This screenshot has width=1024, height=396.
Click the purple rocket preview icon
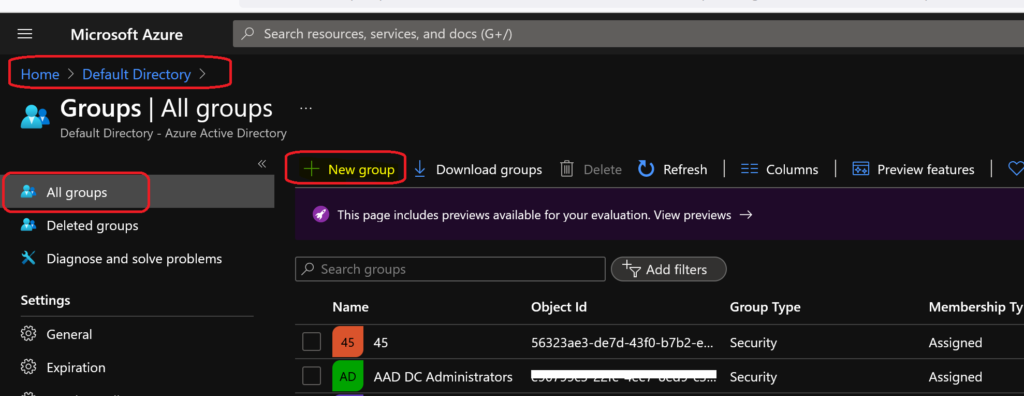pyautogui.click(x=321, y=214)
